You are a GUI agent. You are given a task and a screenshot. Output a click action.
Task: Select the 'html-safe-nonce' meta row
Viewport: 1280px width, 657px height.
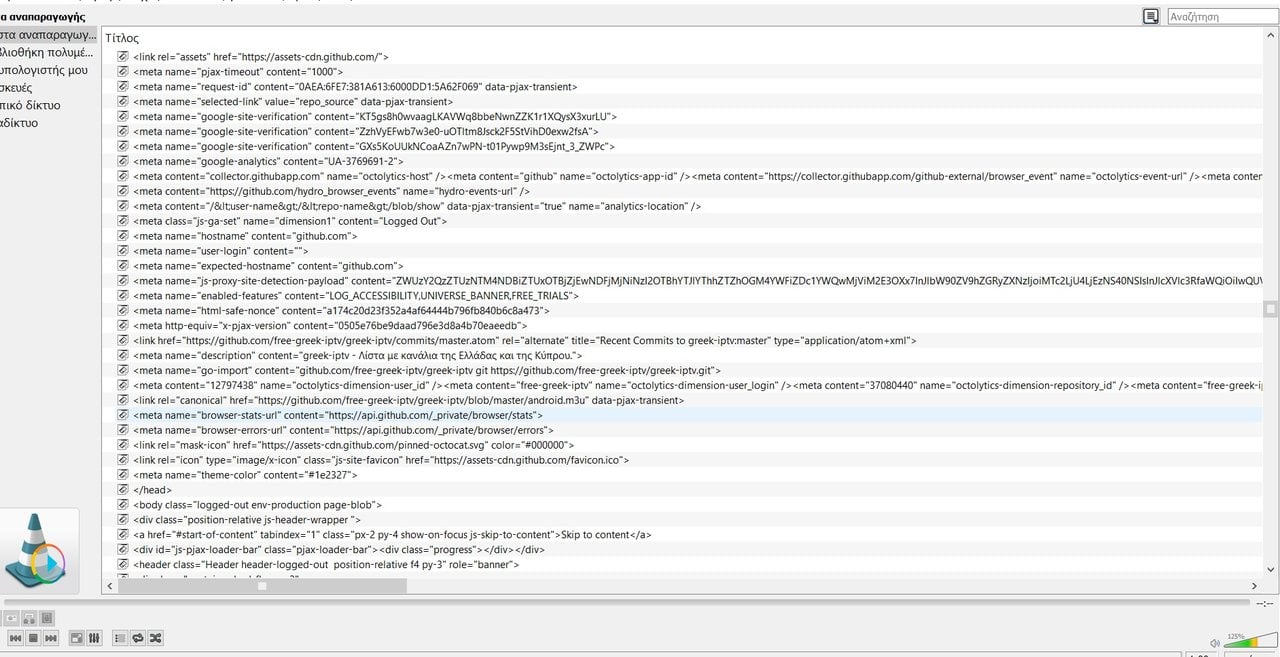click(683, 311)
